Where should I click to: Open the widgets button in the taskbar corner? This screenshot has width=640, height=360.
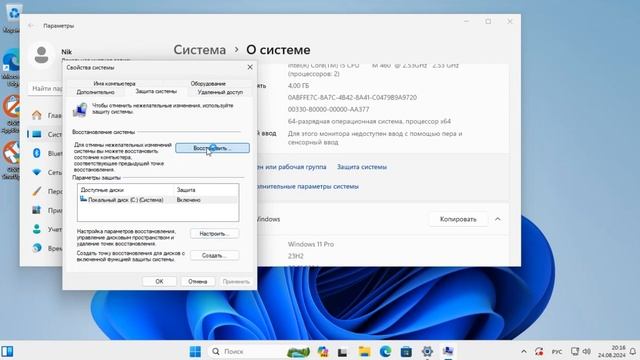click(7, 351)
